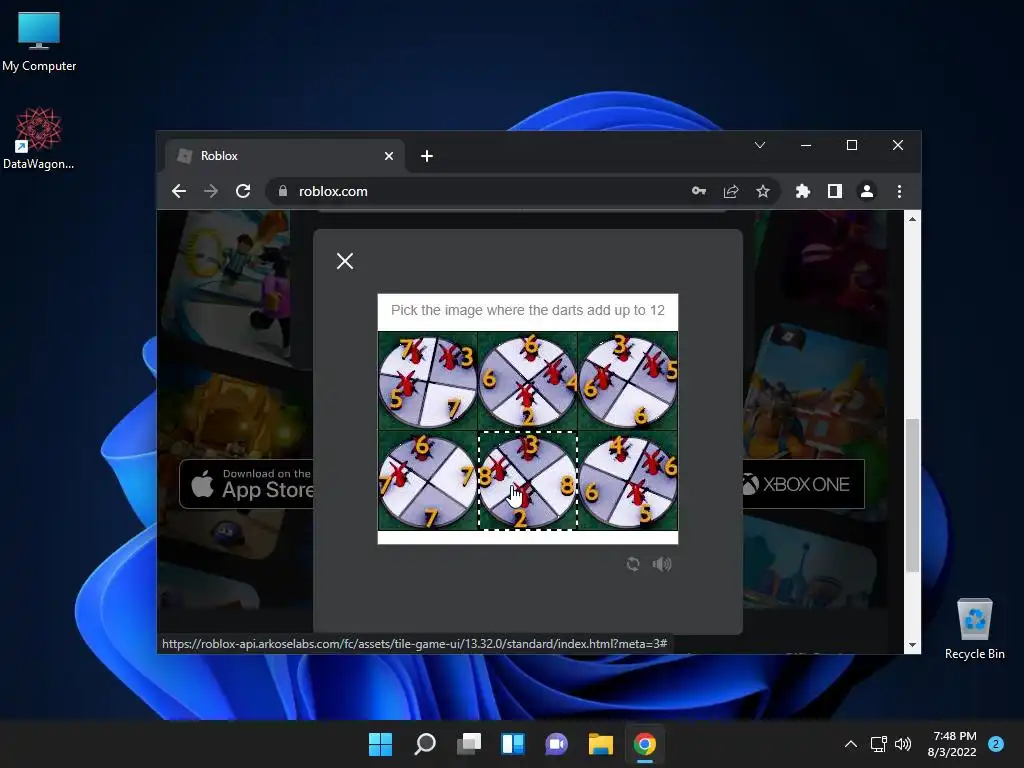Pick the dartboard showing 6, 7, 7, 7
Screen dimensions: 1024x768
428,481
